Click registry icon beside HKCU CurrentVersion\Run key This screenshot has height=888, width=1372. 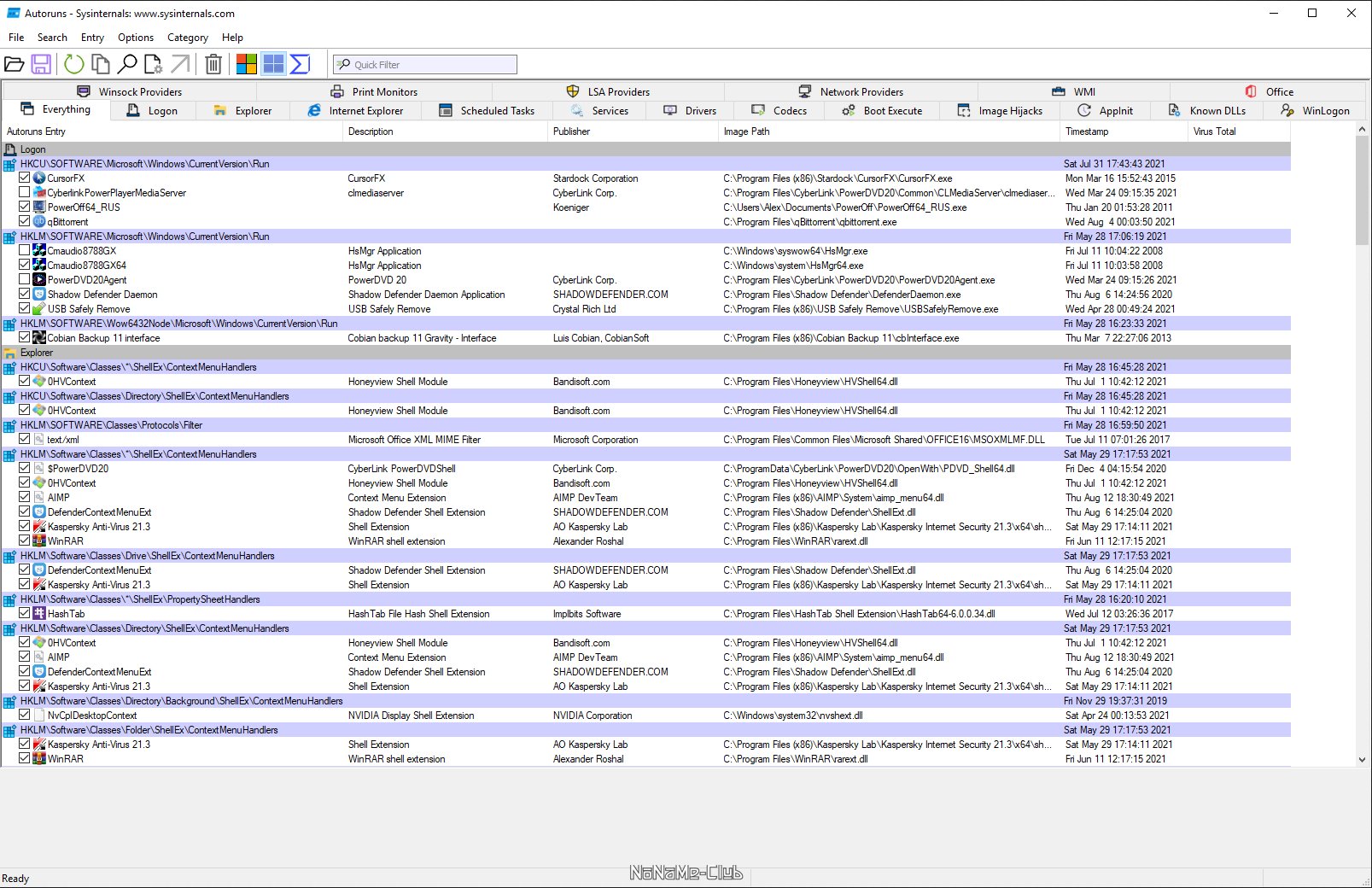click(x=10, y=164)
